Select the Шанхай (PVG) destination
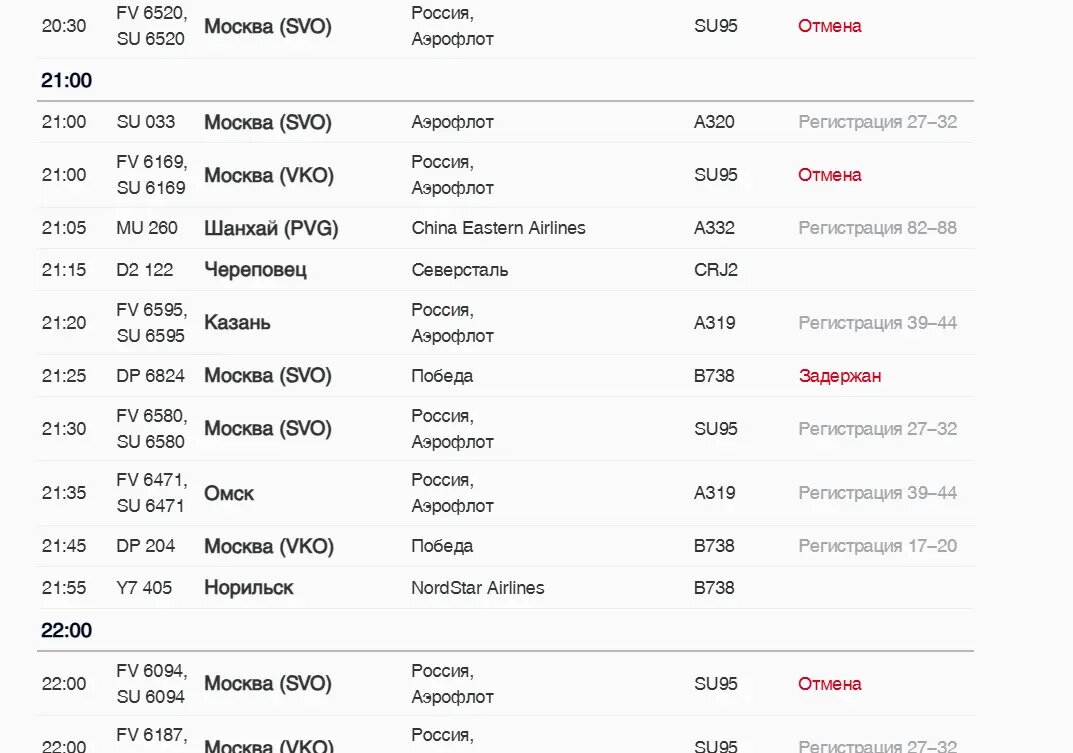1073x753 pixels. click(271, 228)
